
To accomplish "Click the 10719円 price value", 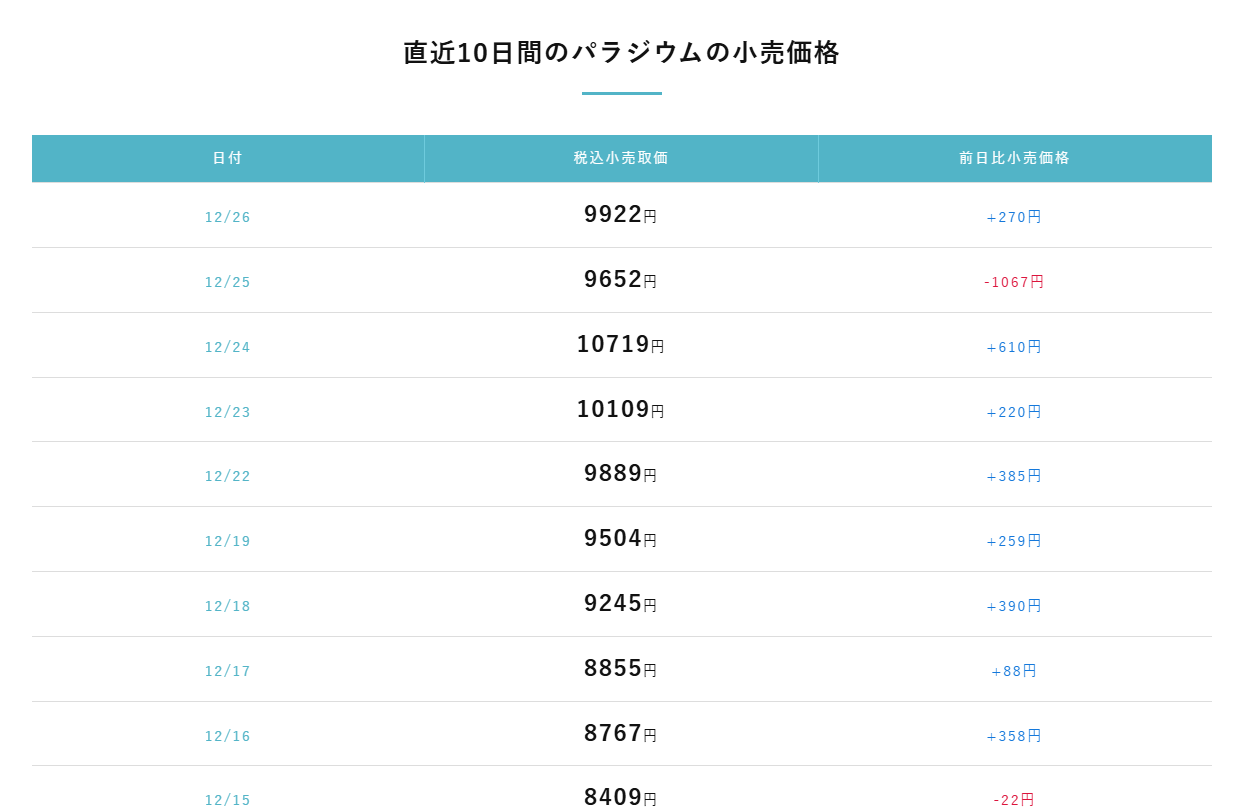I will 620,344.
